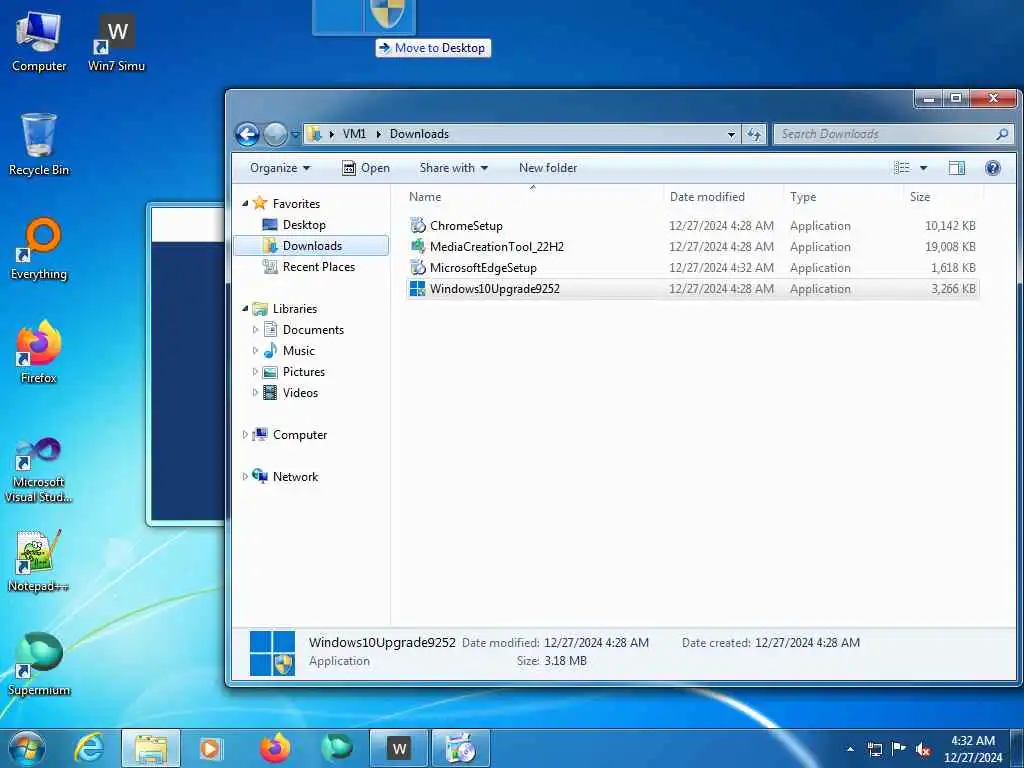Select Downloads under Favorites
The image size is (1024, 768).
[x=311, y=246]
